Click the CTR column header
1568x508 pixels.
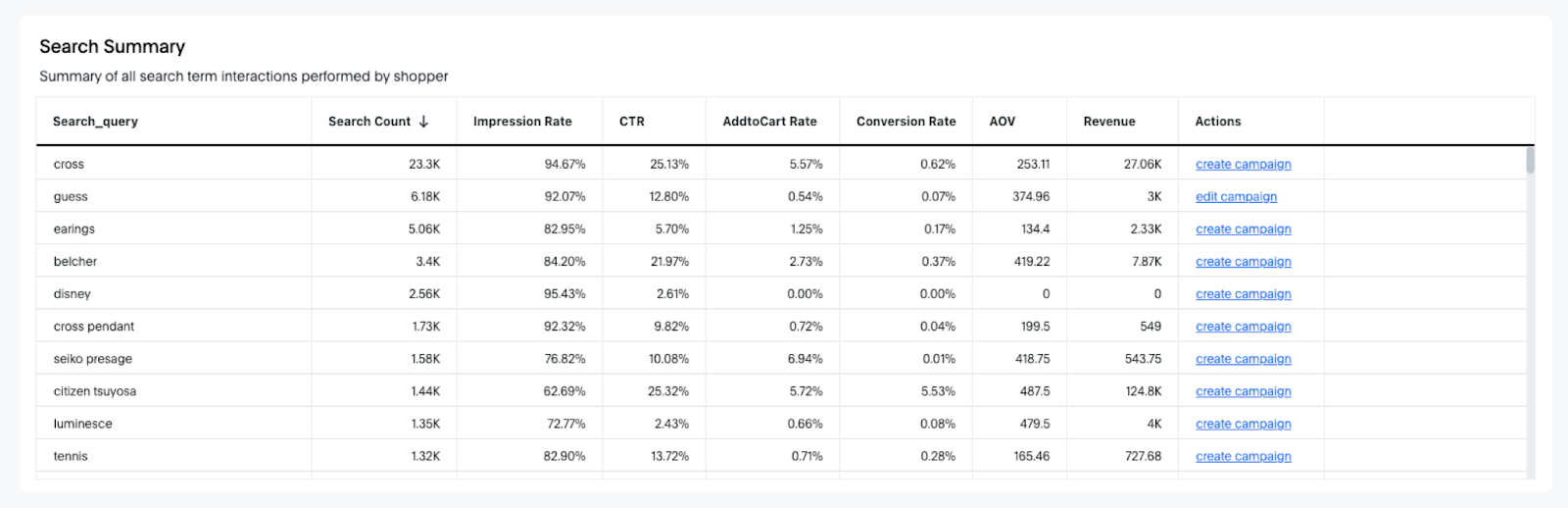pos(632,122)
